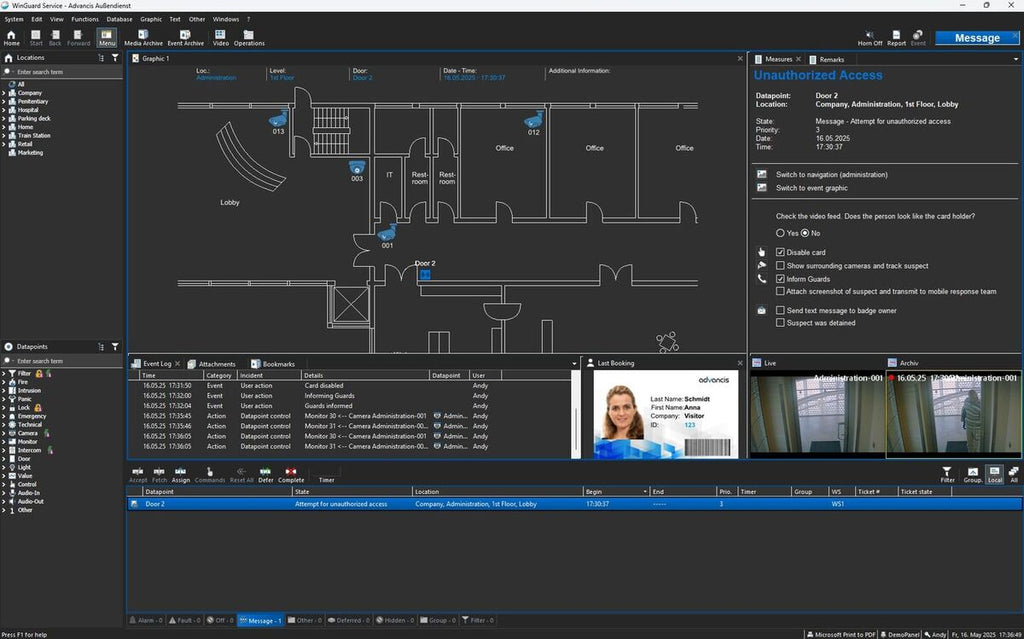Uncheck the Inform Guards checkbox

pos(780,279)
